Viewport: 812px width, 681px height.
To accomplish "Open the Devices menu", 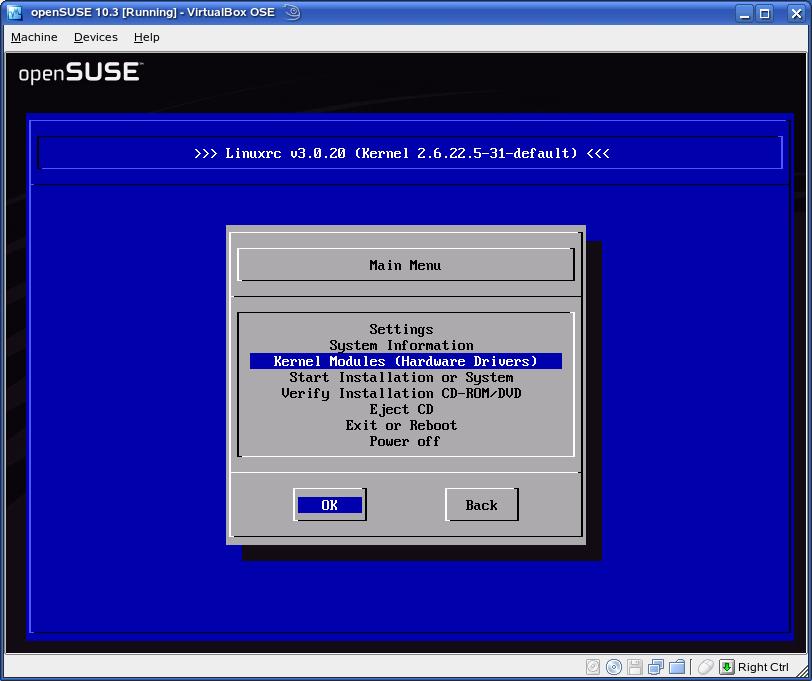I will (96, 37).
